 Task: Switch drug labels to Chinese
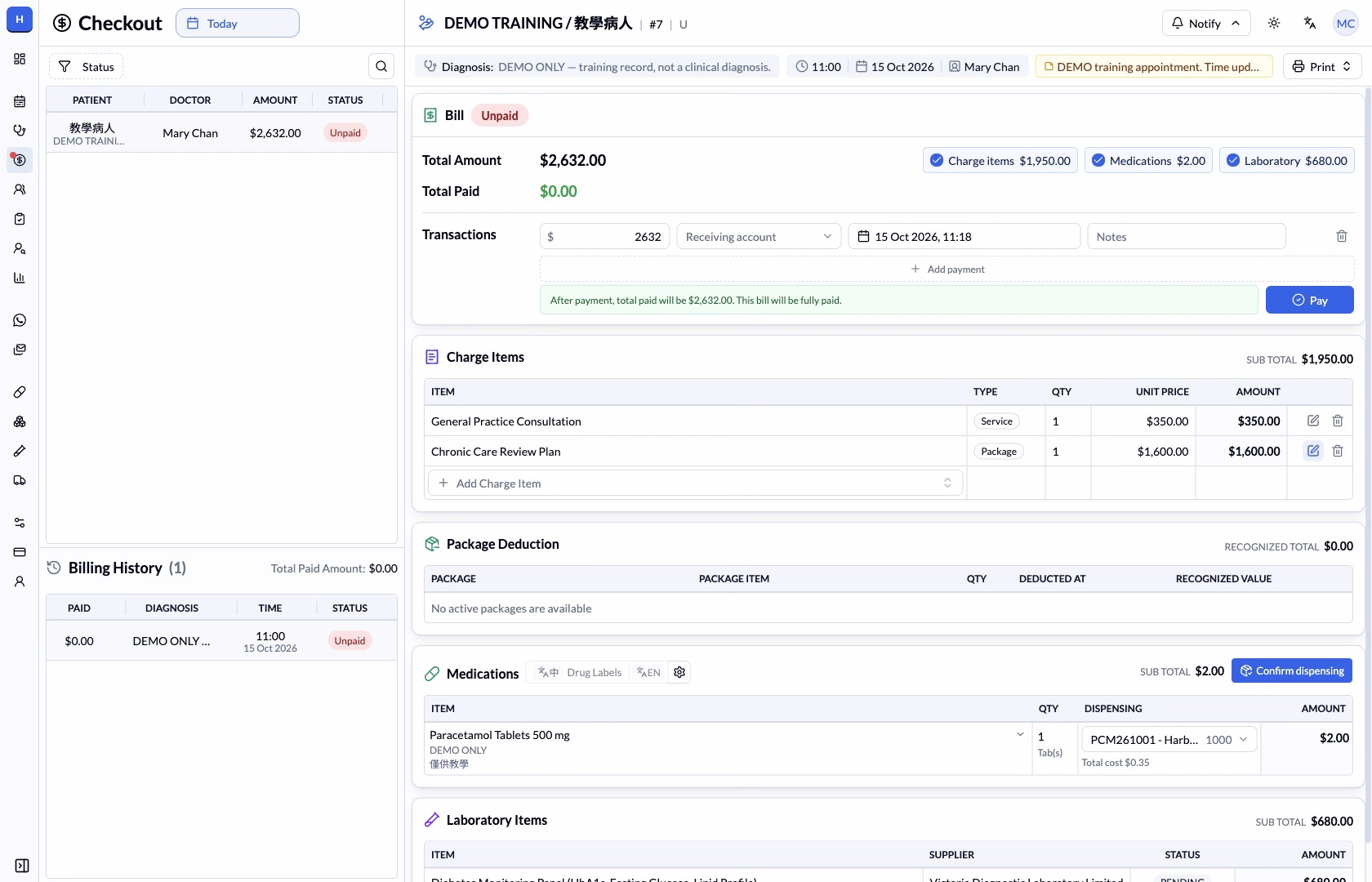[x=548, y=672]
